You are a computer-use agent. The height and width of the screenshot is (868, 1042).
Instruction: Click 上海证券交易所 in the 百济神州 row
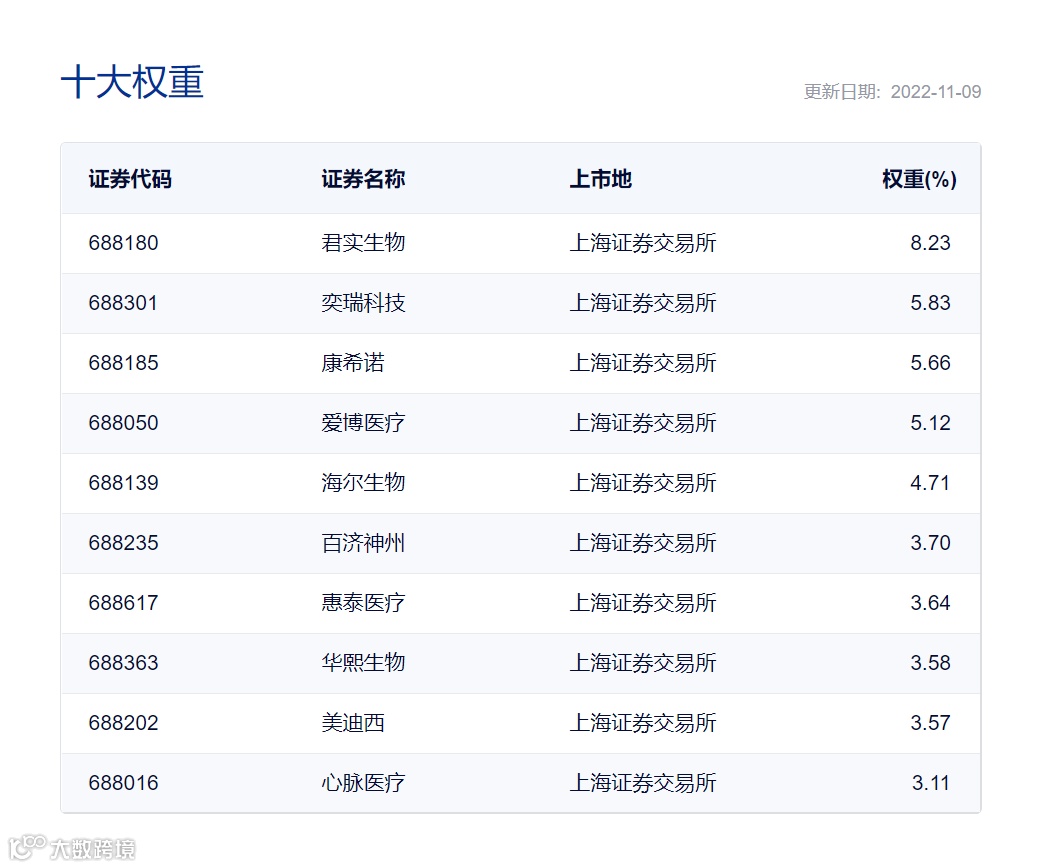[x=643, y=543]
